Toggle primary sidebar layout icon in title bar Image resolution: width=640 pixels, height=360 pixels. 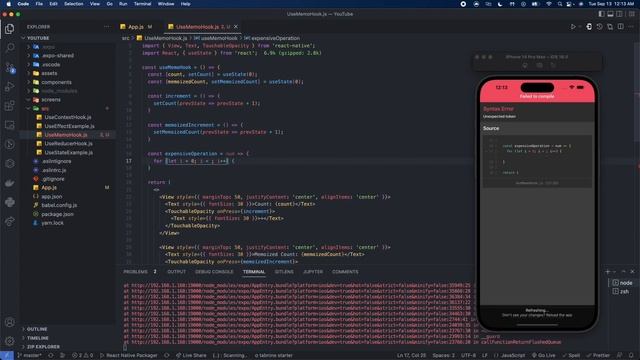tap(601, 14)
